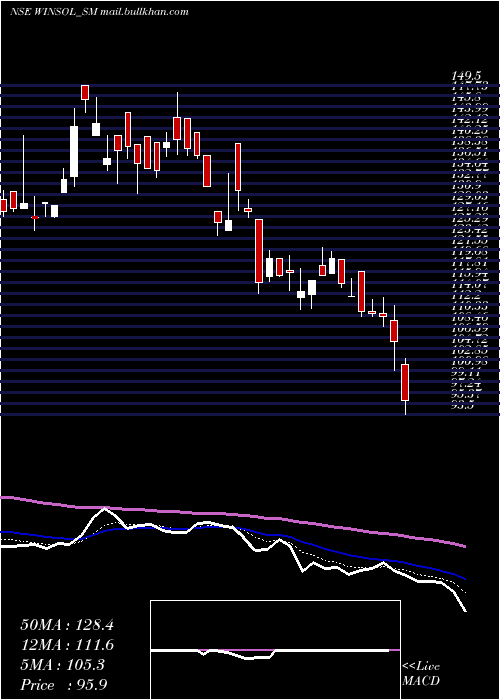Click the 12MA : 111.6 reading
Viewport: 500px width, 700px height.
coord(67,645)
